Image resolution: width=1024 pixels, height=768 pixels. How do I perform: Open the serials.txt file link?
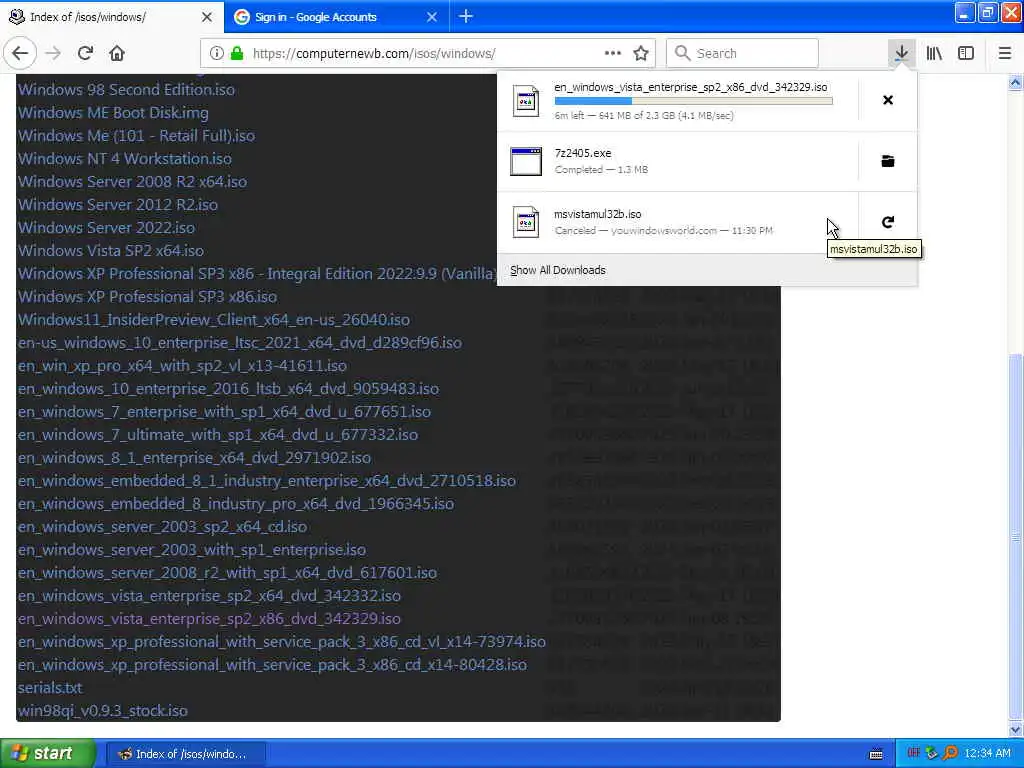point(50,688)
